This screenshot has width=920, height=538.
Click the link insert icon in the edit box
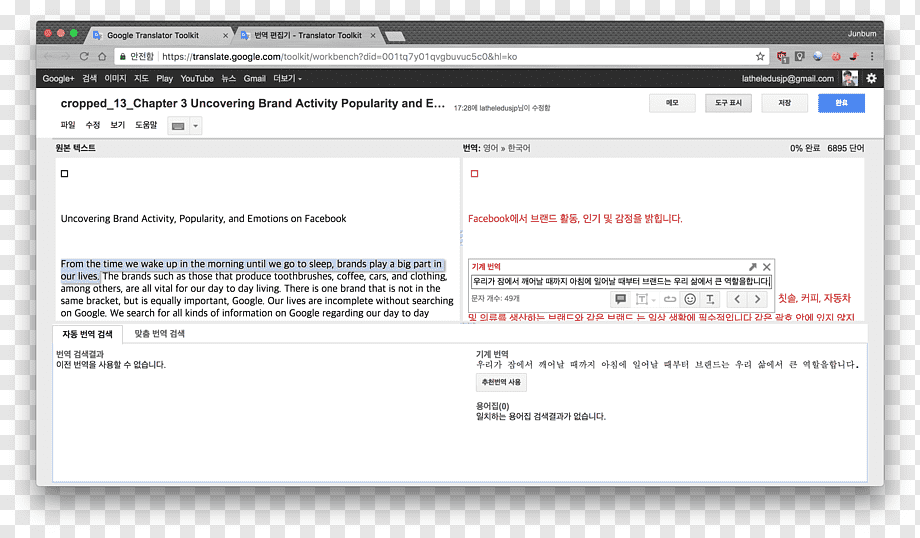click(x=669, y=299)
